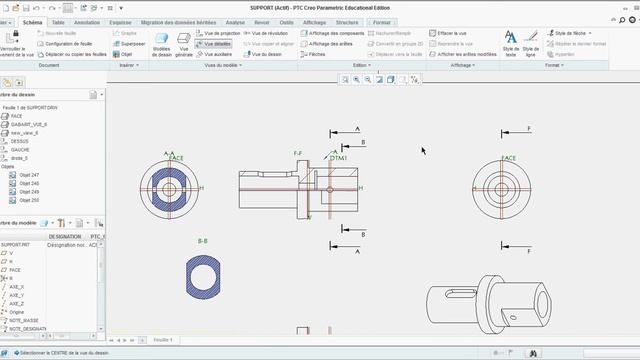Click the Superposer button
The image size is (640, 360).
point(129,44)
